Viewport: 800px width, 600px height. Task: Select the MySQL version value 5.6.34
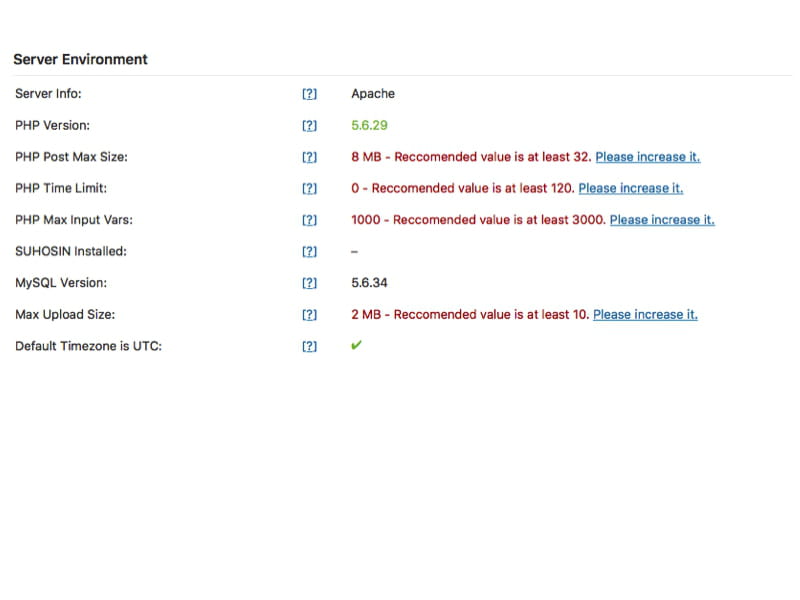(x=369, y=283)
